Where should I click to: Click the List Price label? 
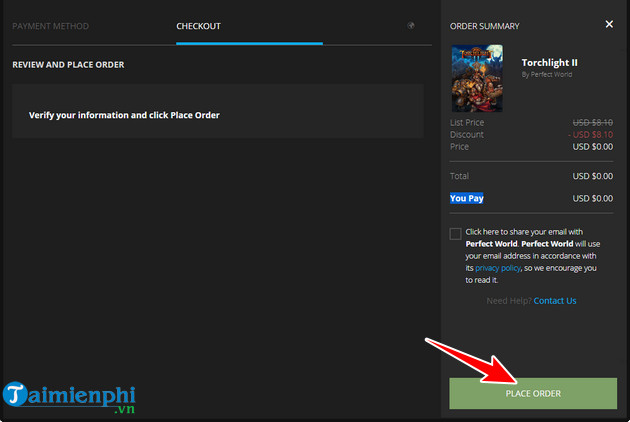click(x=467, y=123)
